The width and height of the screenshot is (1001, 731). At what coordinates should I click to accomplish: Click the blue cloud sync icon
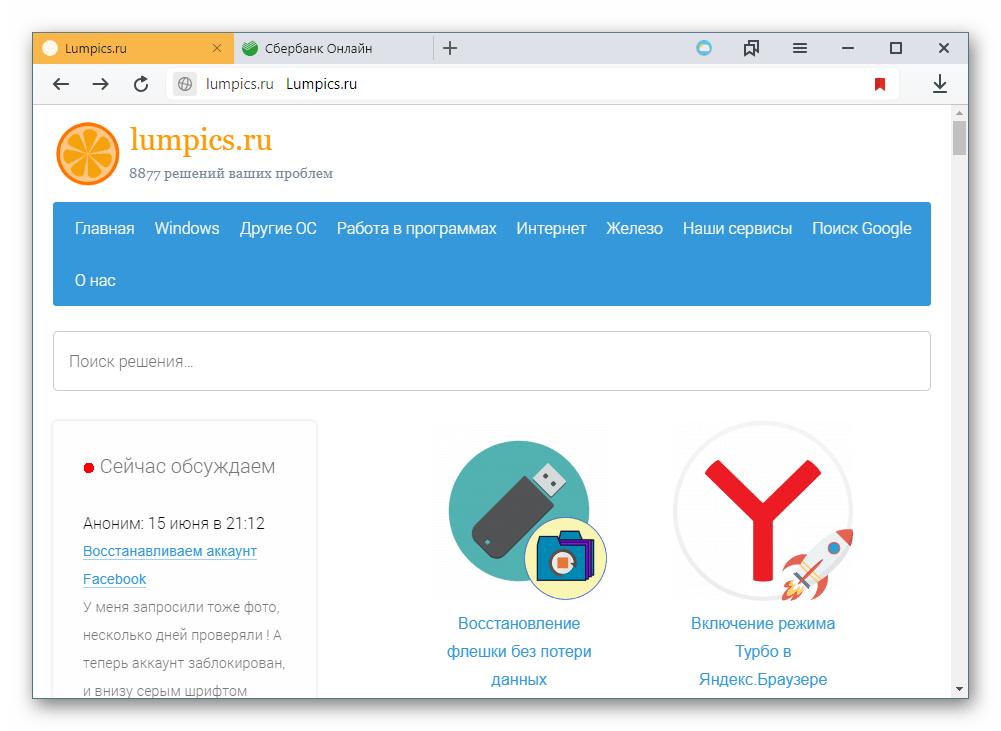[x=704, y=48]
